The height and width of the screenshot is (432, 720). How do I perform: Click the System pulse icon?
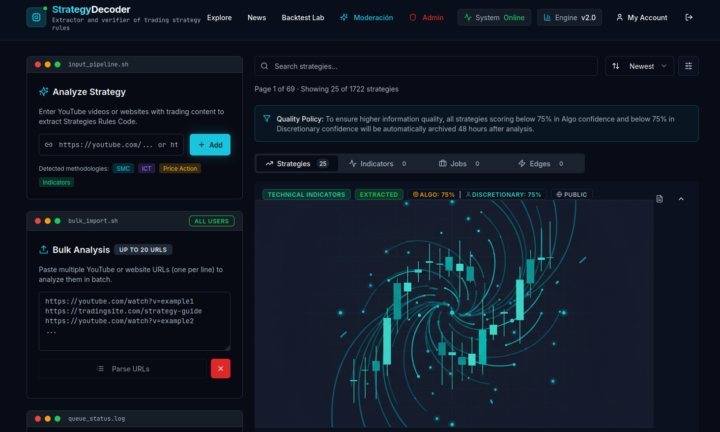tap(467, 17)
